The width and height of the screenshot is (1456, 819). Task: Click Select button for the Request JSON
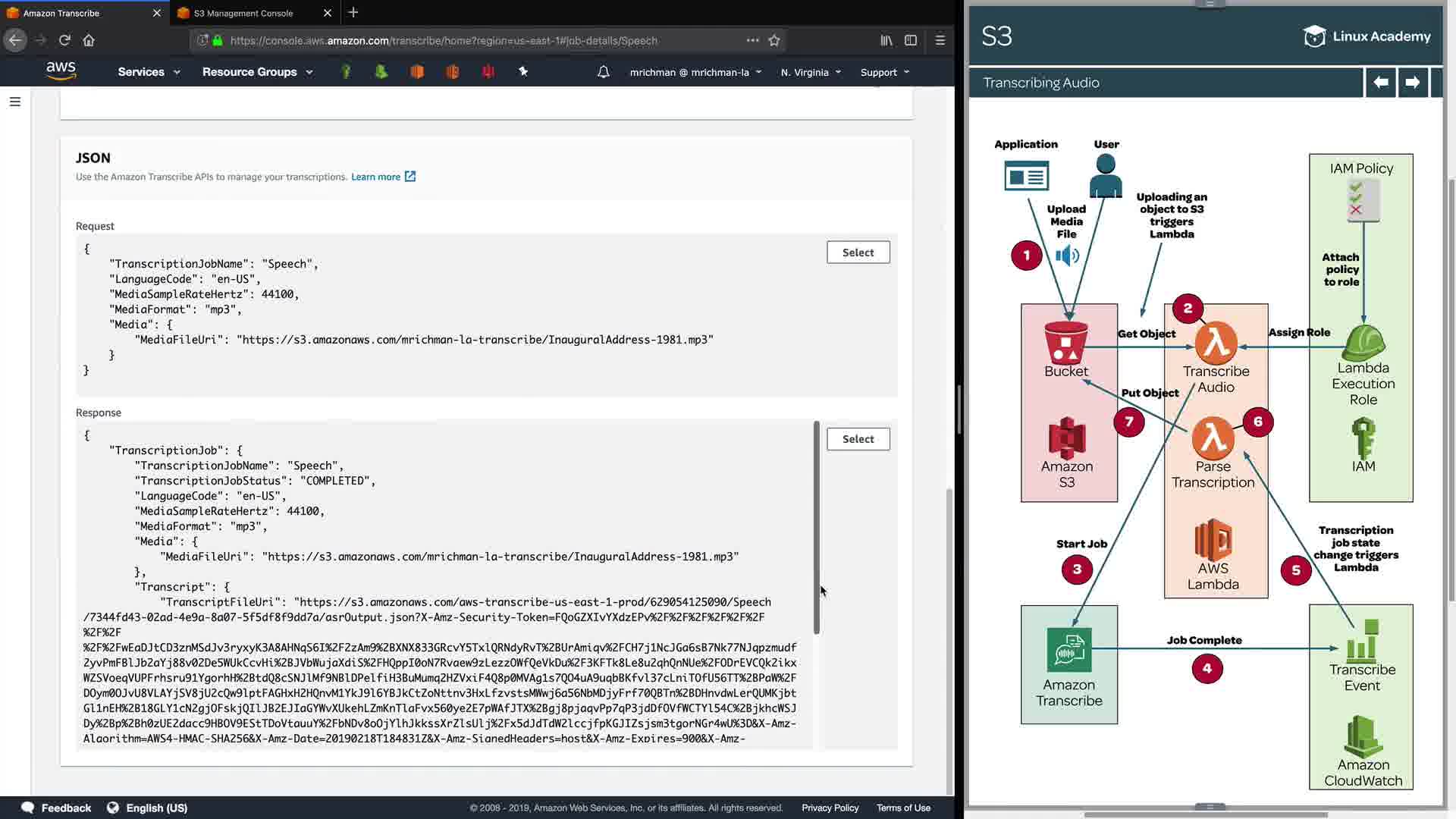[x=858, y=253]
